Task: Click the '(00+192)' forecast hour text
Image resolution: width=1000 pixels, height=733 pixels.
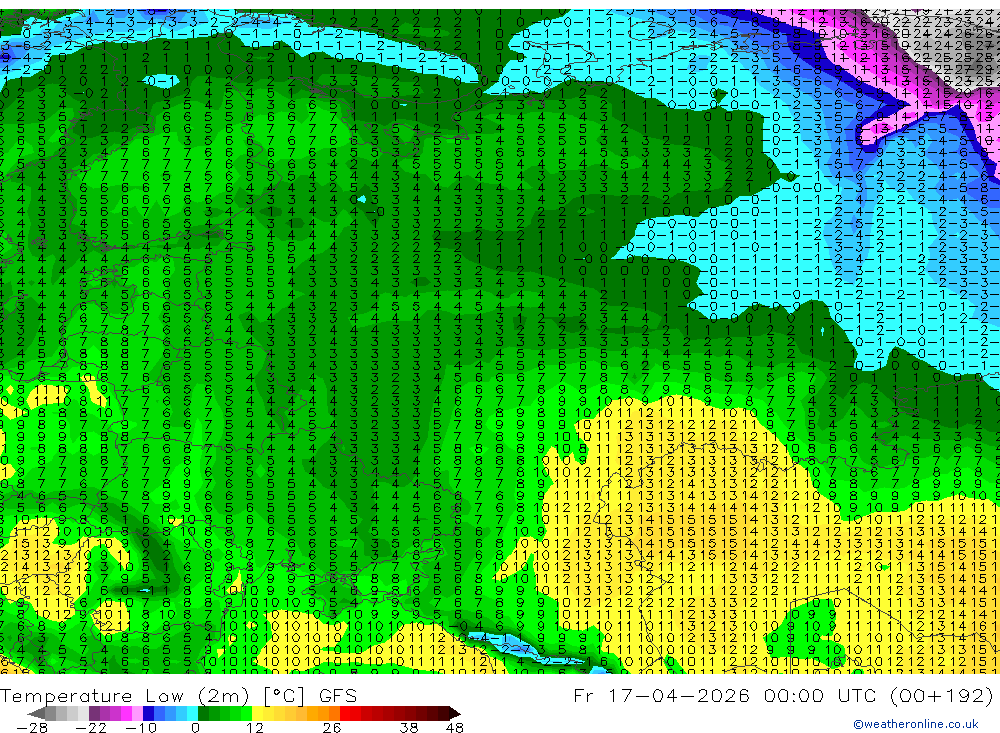Action: coord(941,695)
